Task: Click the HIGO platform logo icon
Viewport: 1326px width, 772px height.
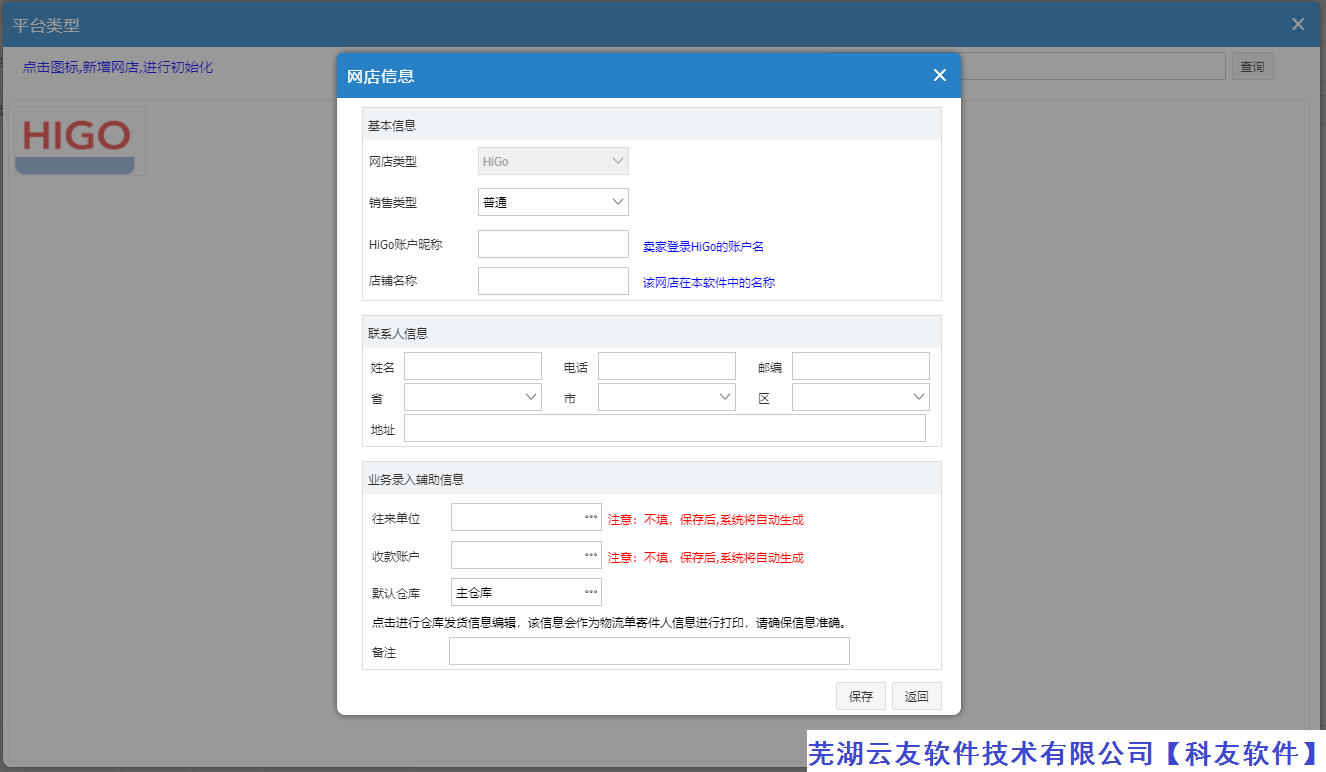Action: 80,141
